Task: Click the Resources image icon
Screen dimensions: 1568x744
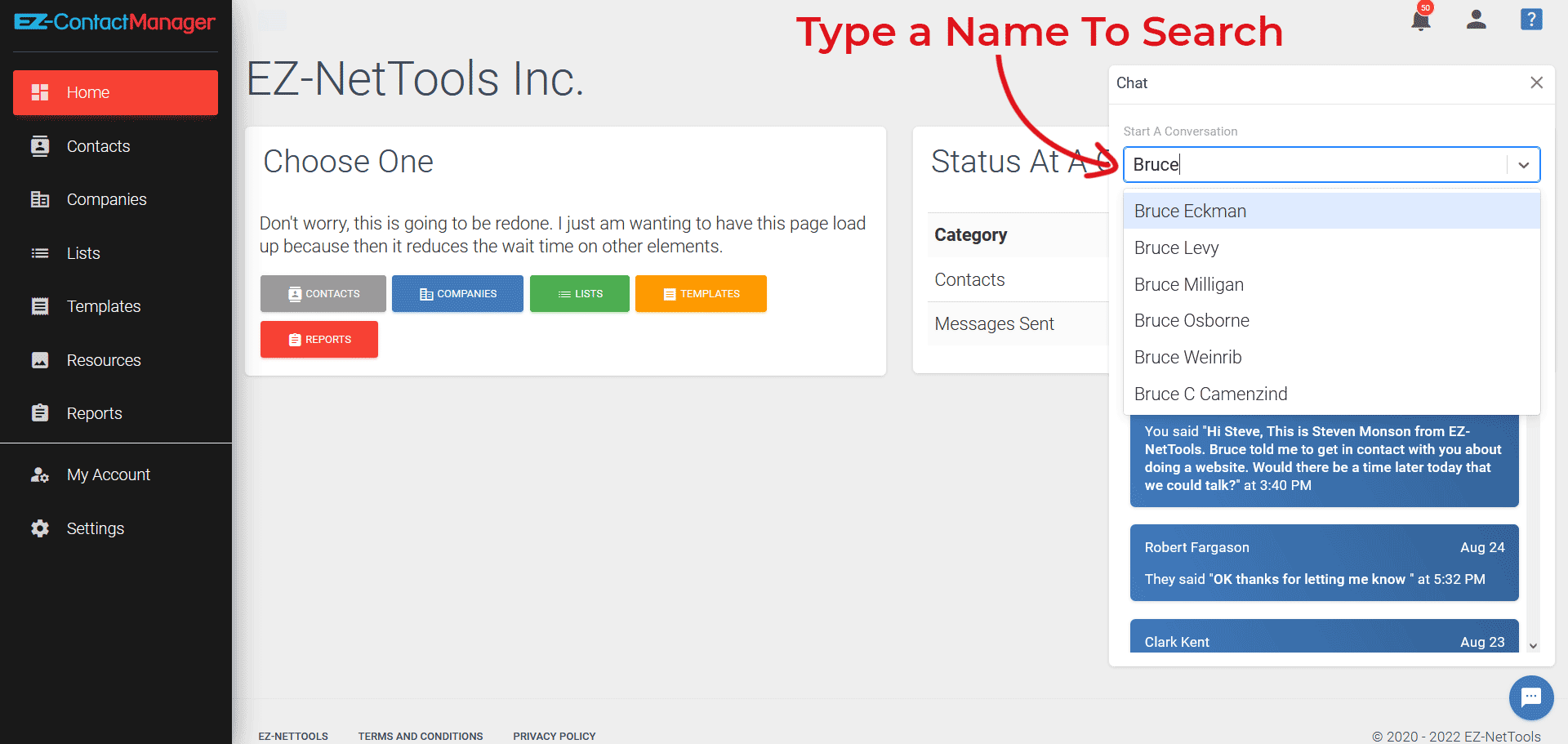Action: pyautogui.click(x=40, y=360)
